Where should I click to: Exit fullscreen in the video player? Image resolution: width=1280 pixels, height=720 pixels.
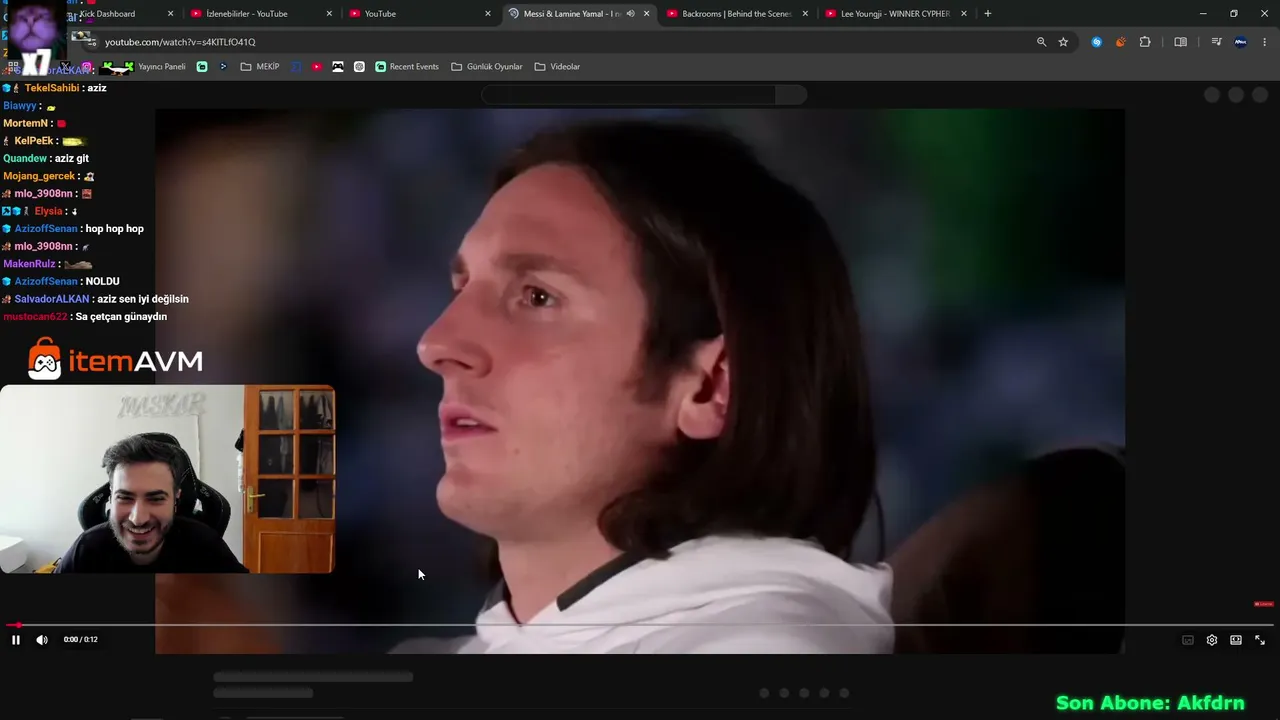point(1260,640)
